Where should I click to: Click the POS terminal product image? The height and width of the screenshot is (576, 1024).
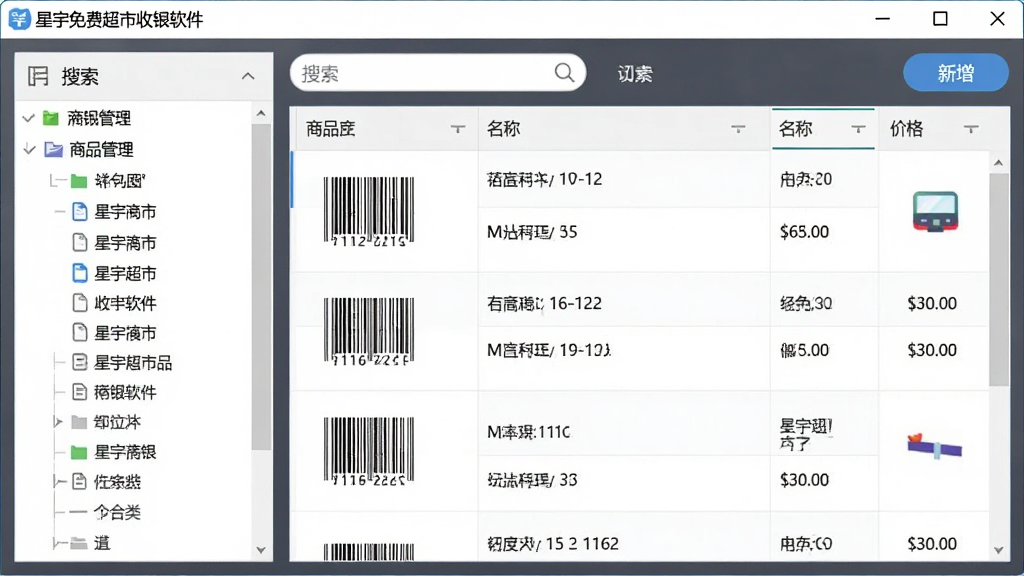coord(935,212)
